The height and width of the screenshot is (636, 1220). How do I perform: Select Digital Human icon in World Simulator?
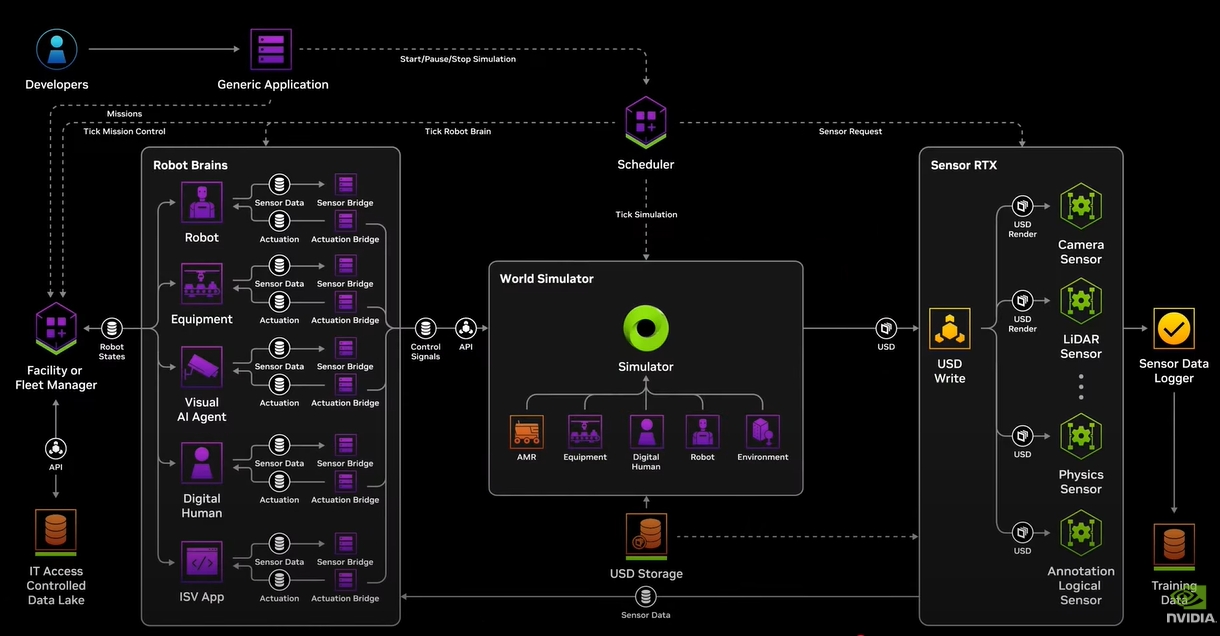[x=646, y=432]
